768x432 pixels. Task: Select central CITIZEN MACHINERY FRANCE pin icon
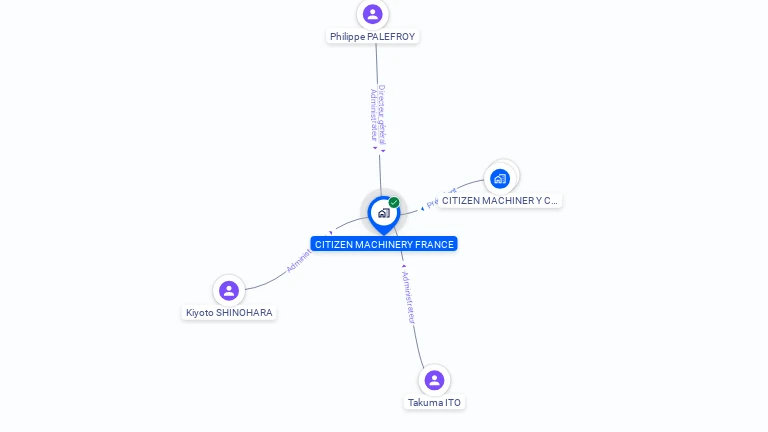(384, 216)
